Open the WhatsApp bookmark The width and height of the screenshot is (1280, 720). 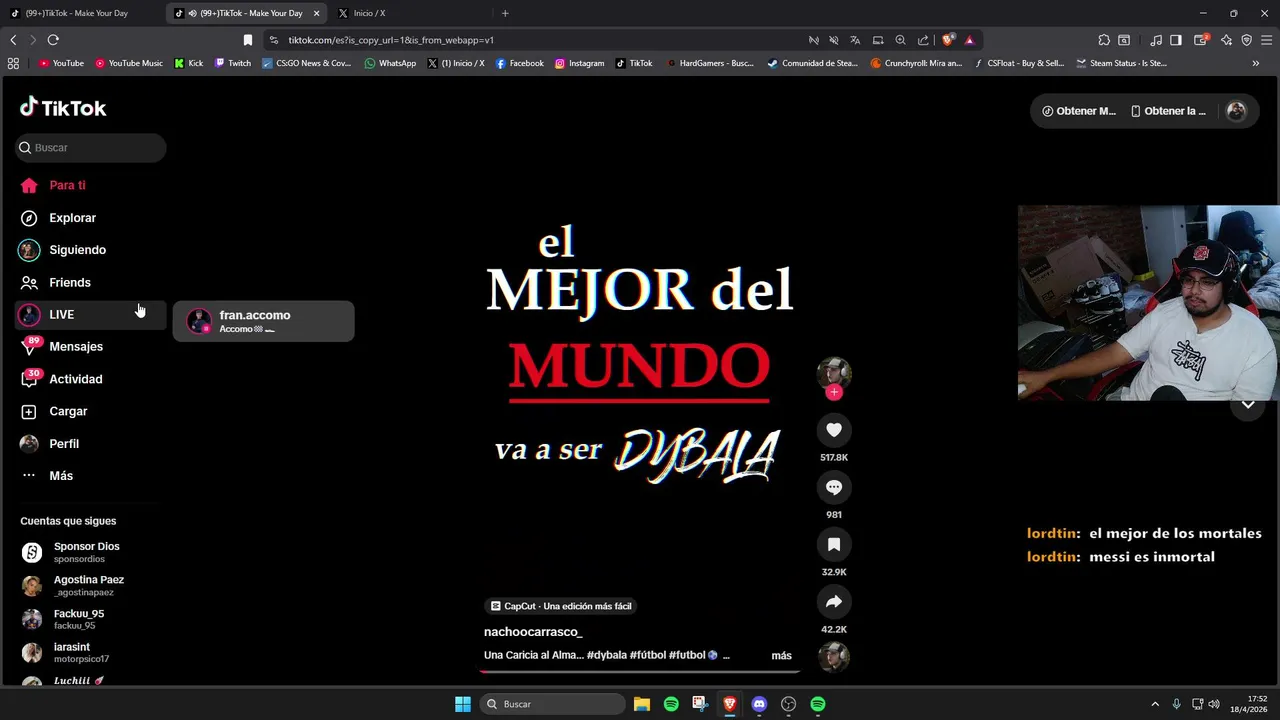[390, 63]
